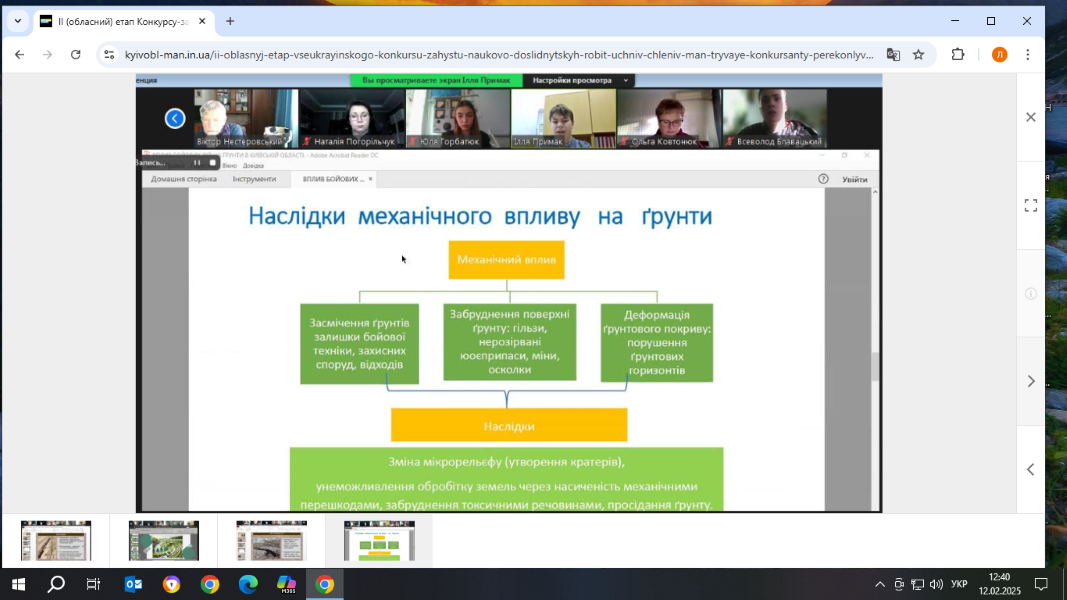Viewport: 1067px width, 600px height.
Task: Open a new browser tab
Action: pos(230,21)
